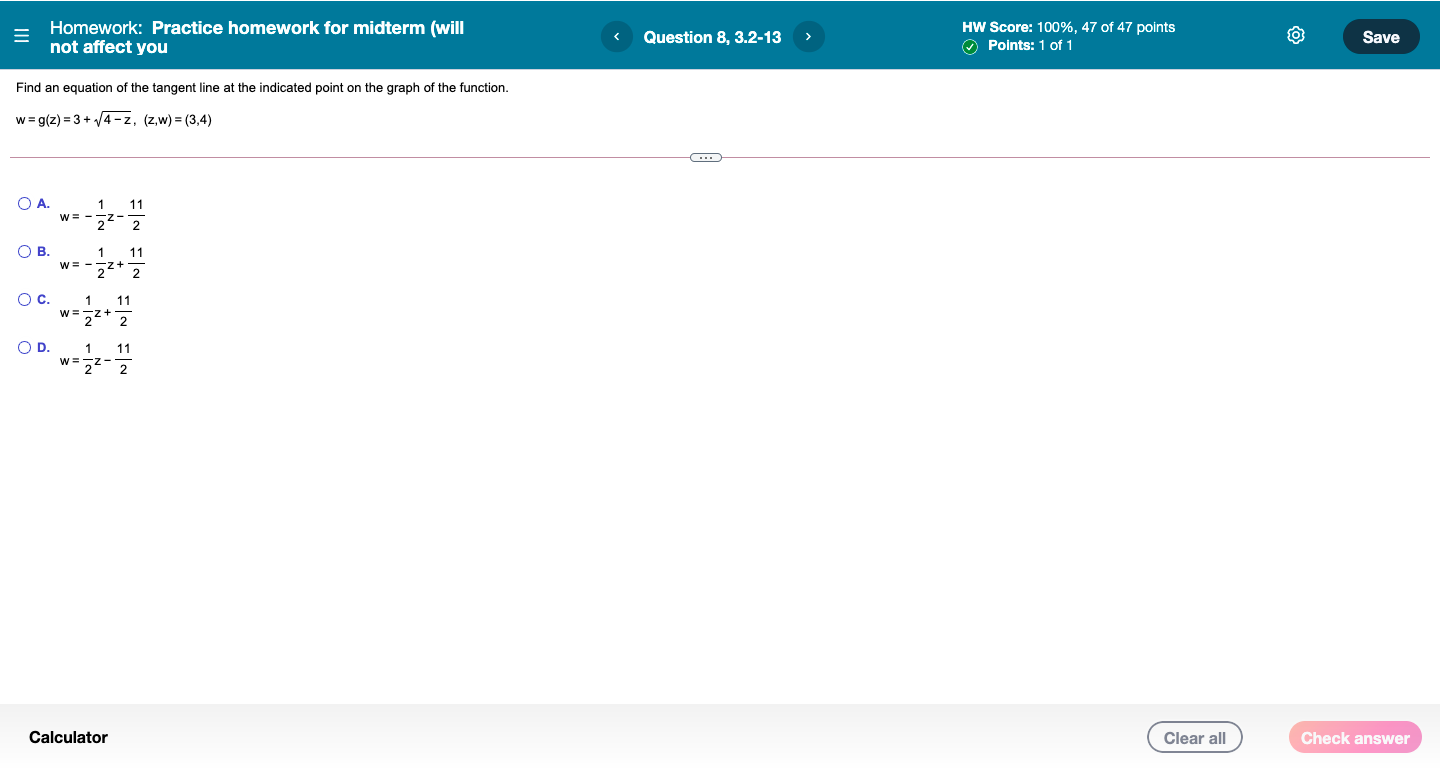Image resolution: width=1440 pixels, height=771 pixels.
Task: Click equation text for option C
Action: pyautogui.click(x=95, y=311)
